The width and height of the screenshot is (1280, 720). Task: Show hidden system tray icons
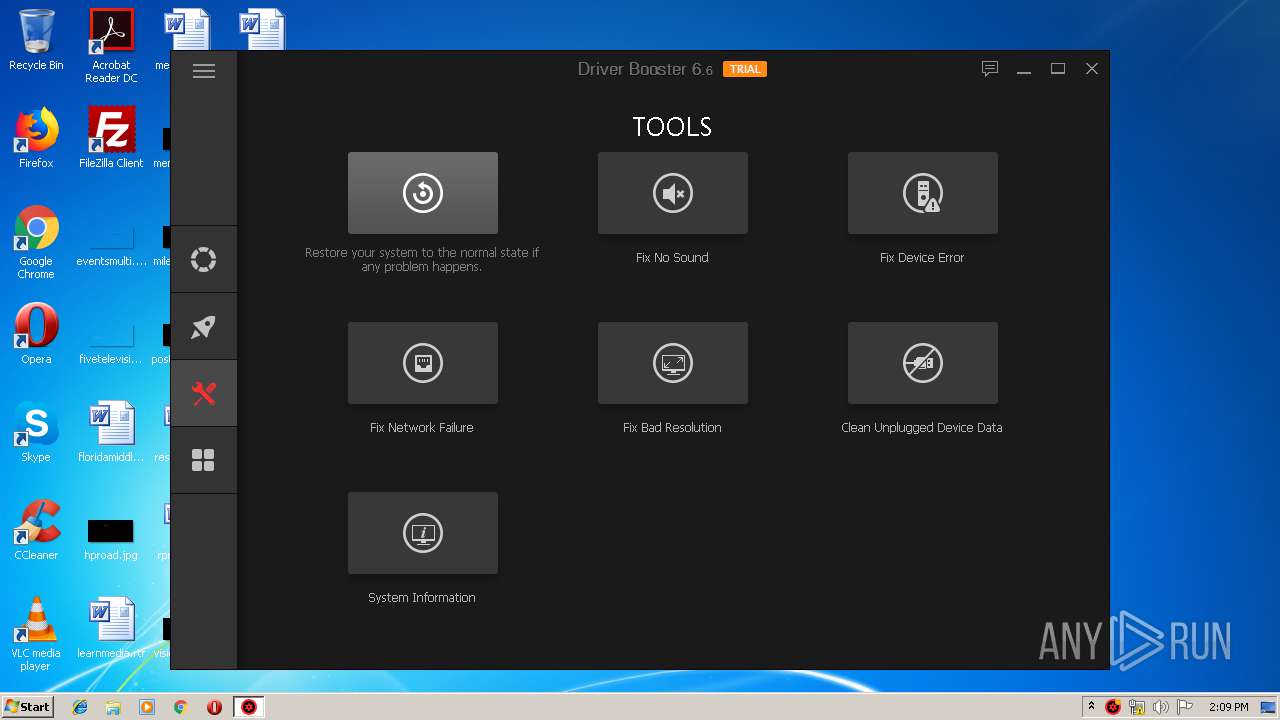(x=1091, y=706)
